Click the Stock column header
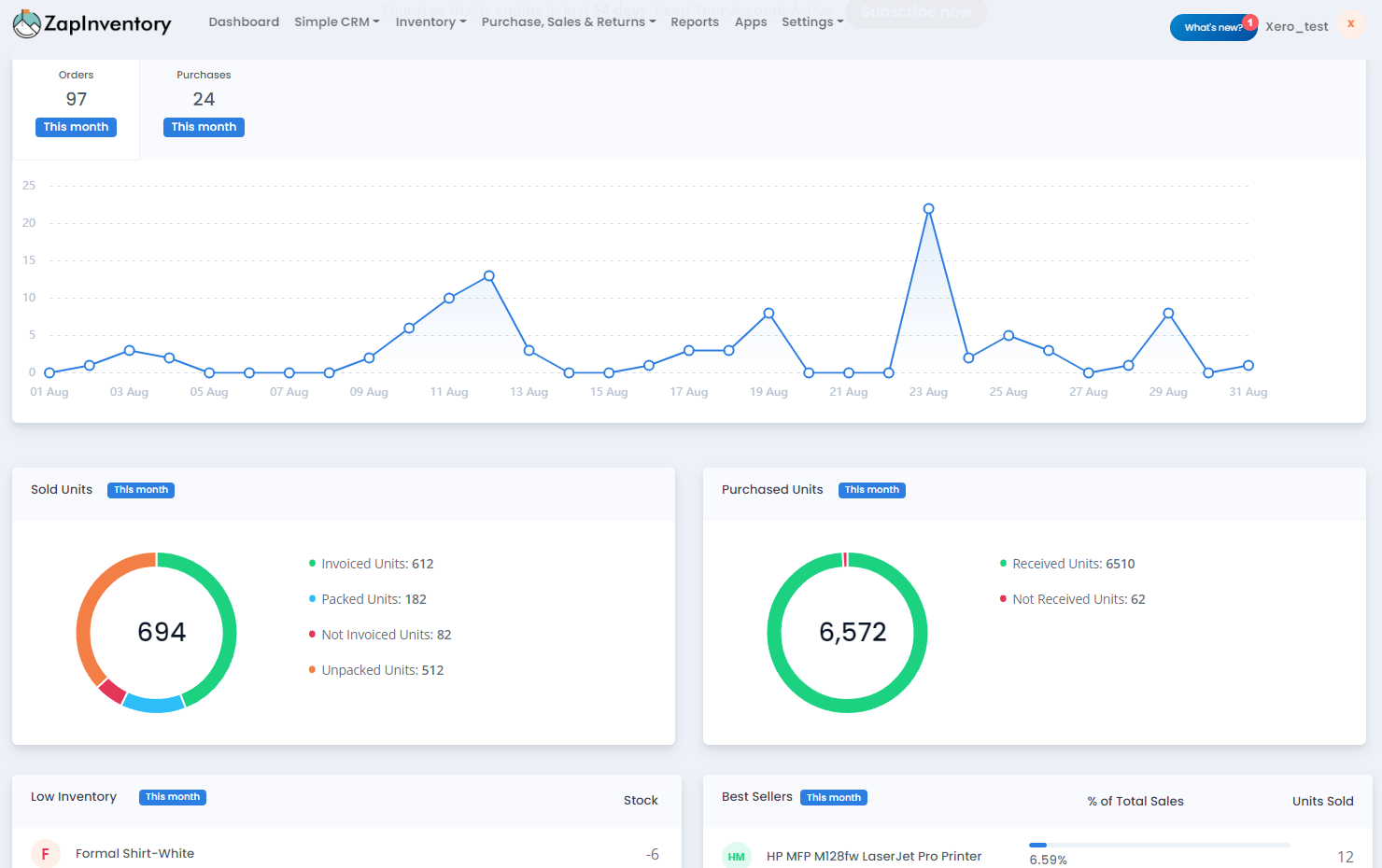The width and height of the screenshot is (1382, 868). pos(641,800)
